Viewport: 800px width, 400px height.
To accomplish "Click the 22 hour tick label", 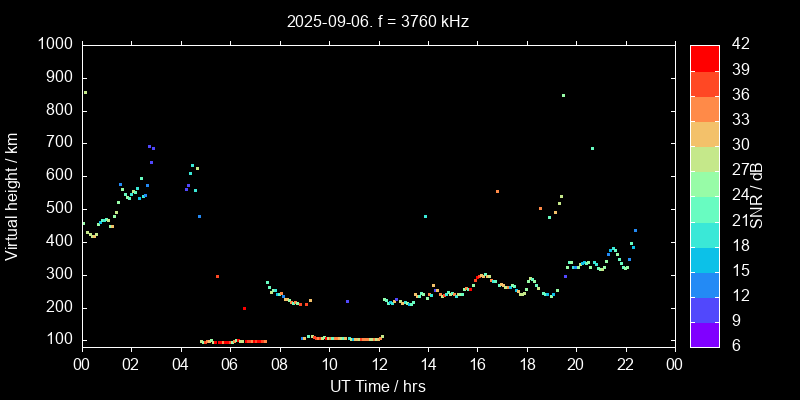I will point(625,363).
